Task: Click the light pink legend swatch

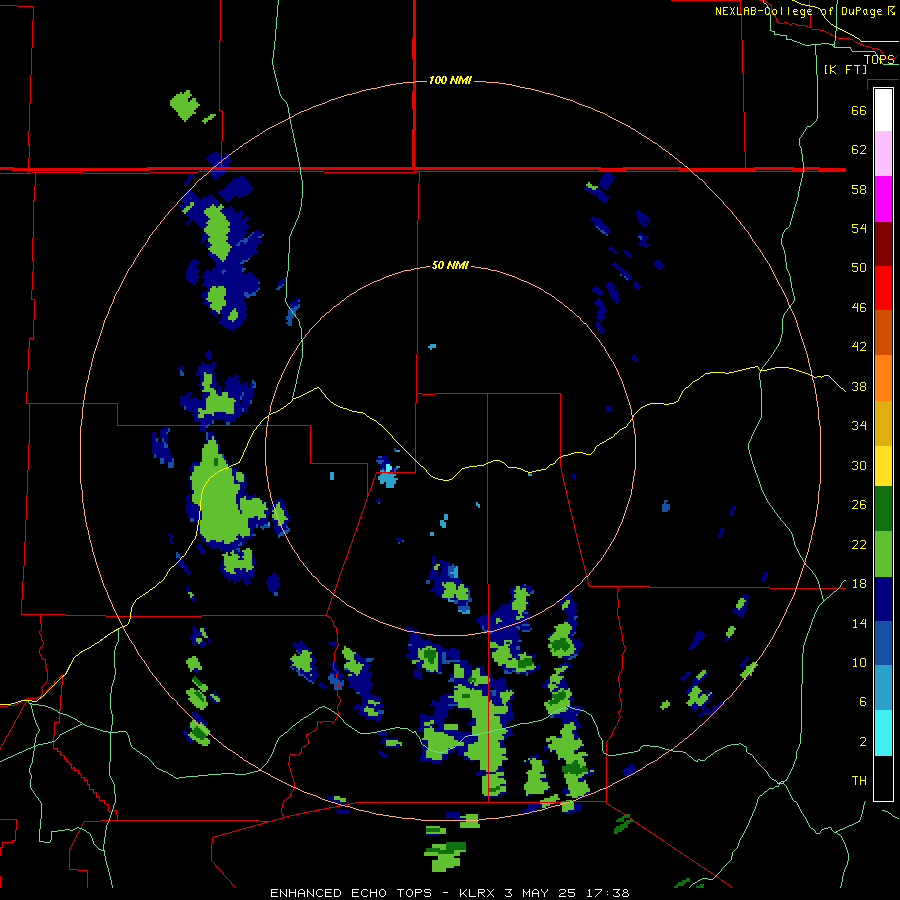Action: pyautogui.click(x=883, y=153)
